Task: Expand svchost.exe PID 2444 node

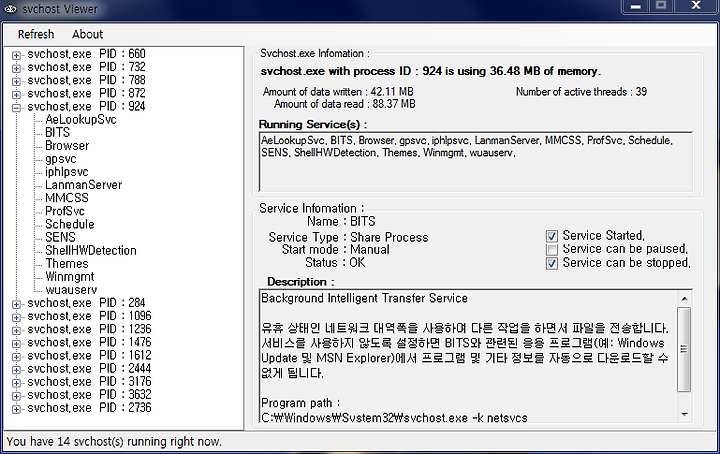Action: pyautogui.click(x=17, y=370)
